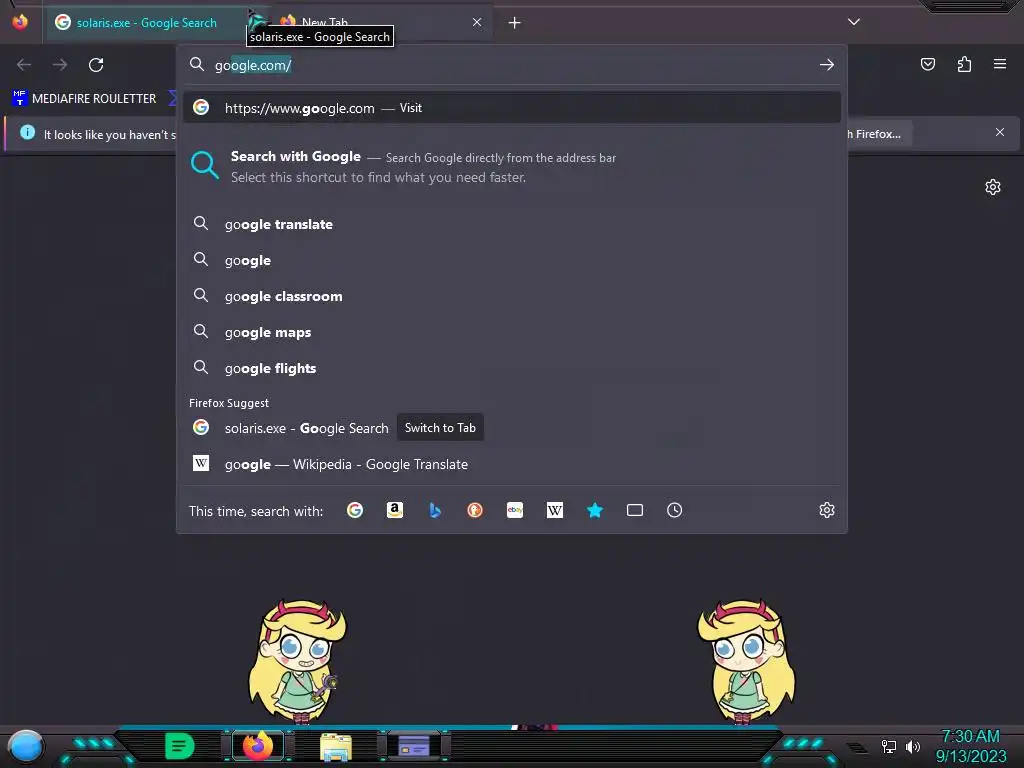Screen dimensions: 1024x768
Task: Open the Firefox hamburger application menu
Action: tap(1000, 64)
